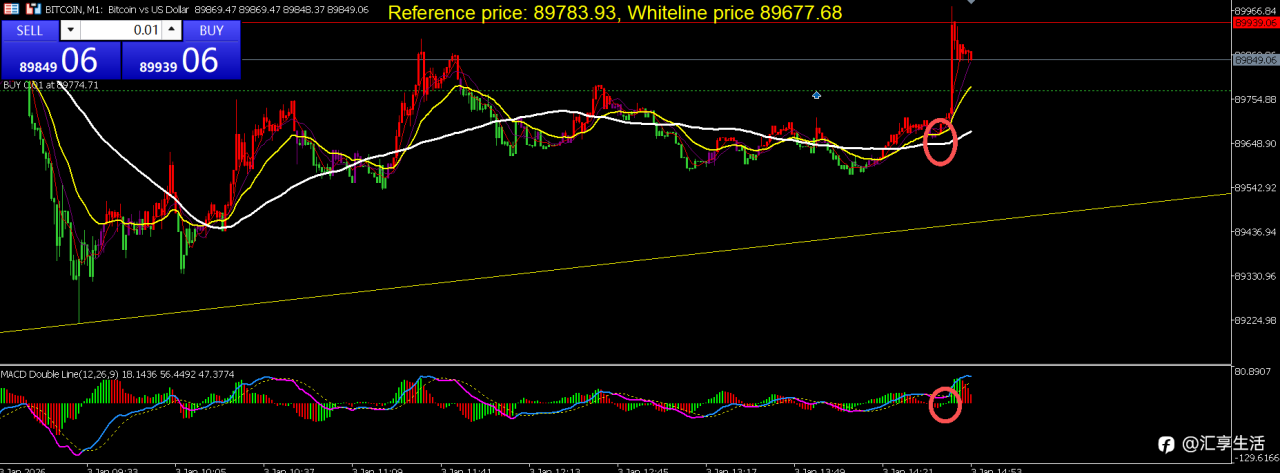Select the BUY 0.01 at 89774.71 order label
This screenshot has height=473, width=1280.
51,86
